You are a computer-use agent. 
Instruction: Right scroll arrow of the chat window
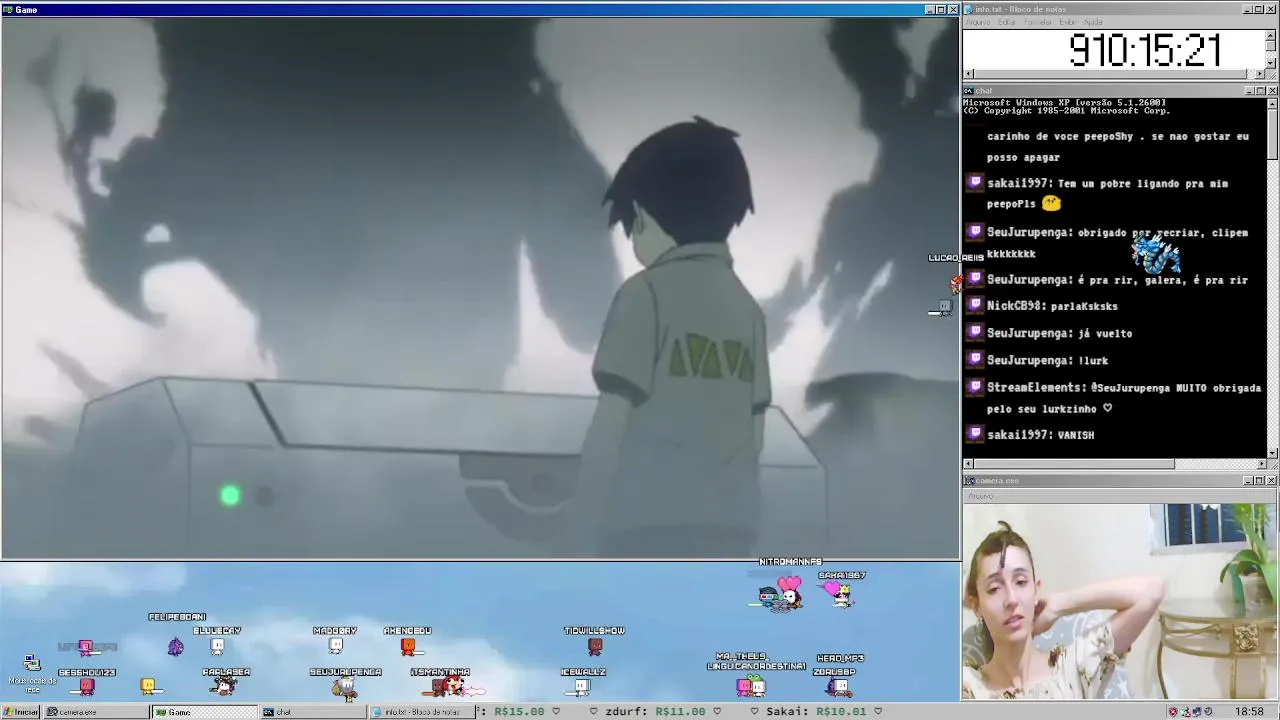point(1260,464)
